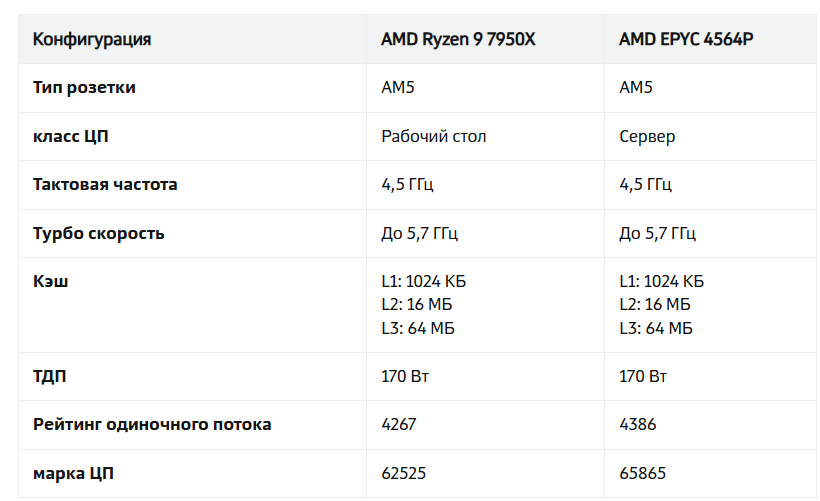Select the класс ЦП row label
The image size is (820, 501).
click(71, 136)
